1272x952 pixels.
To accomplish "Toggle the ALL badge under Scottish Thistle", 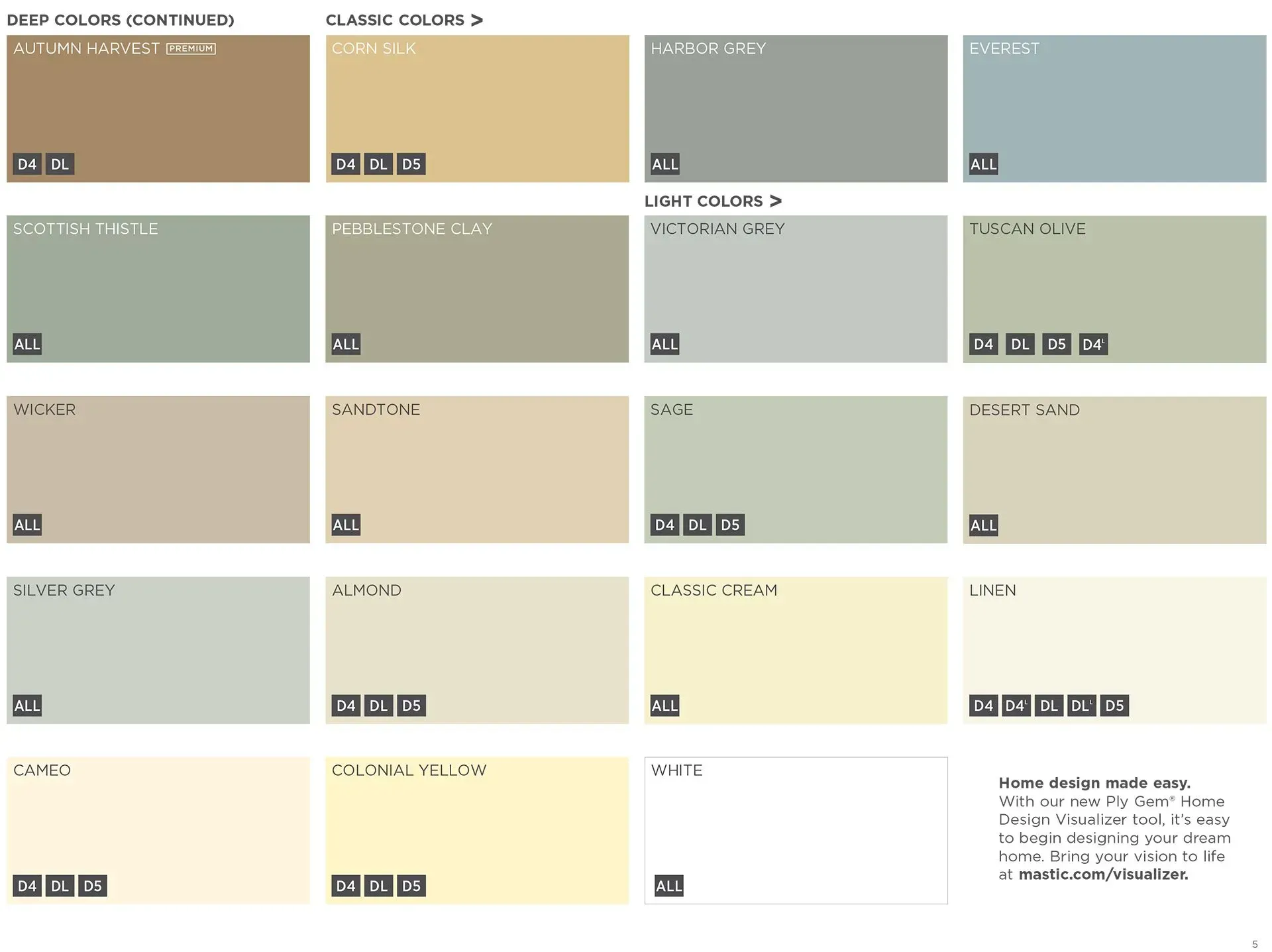I will (x=26, y=344).
